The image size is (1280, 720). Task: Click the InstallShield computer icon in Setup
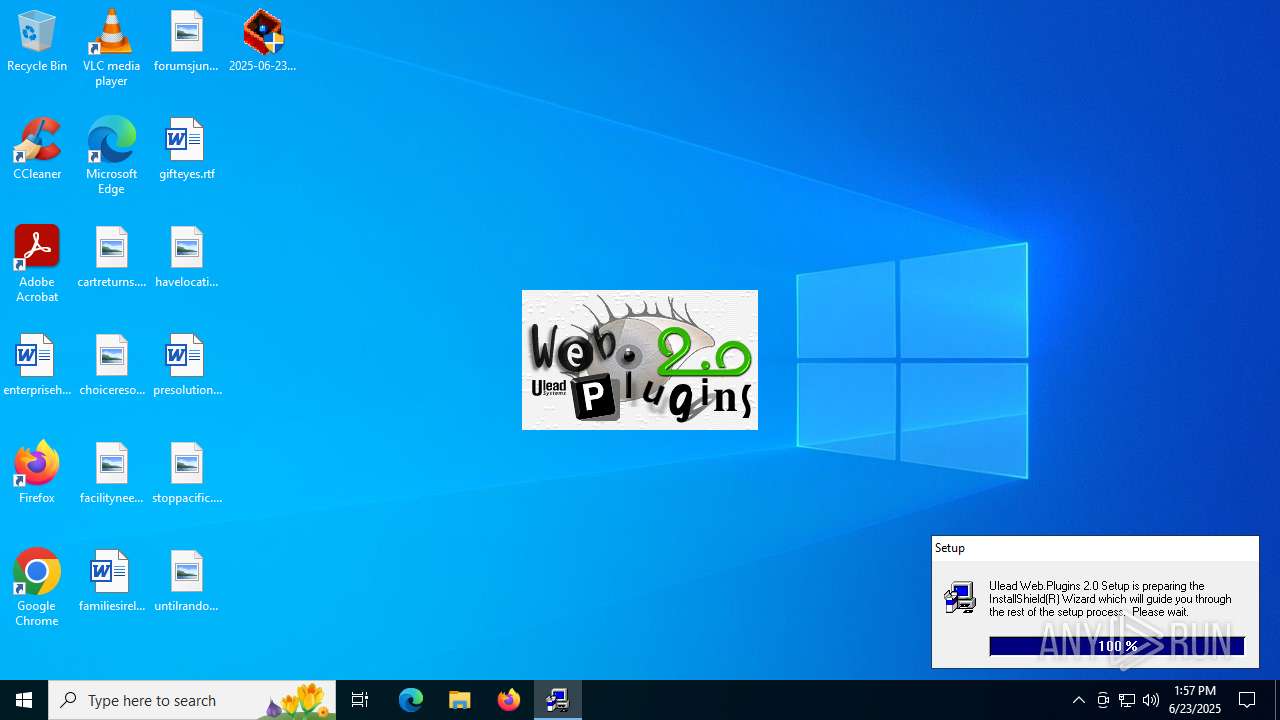(x=960, y=597)
